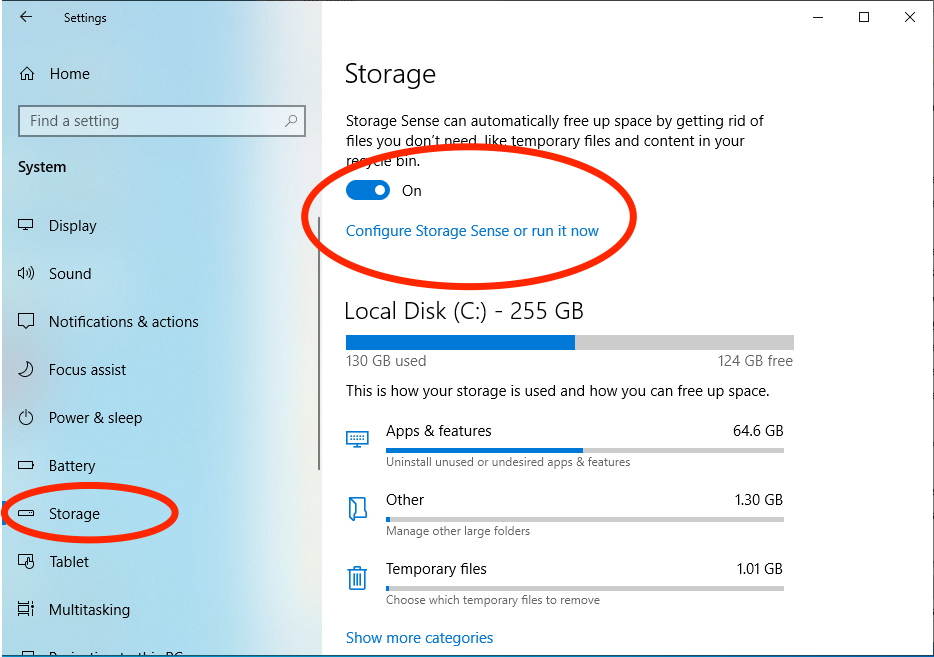Click the Apps & features keyboard icon
934x657 pixels.
pyautogui.click(x=357, y=440)
